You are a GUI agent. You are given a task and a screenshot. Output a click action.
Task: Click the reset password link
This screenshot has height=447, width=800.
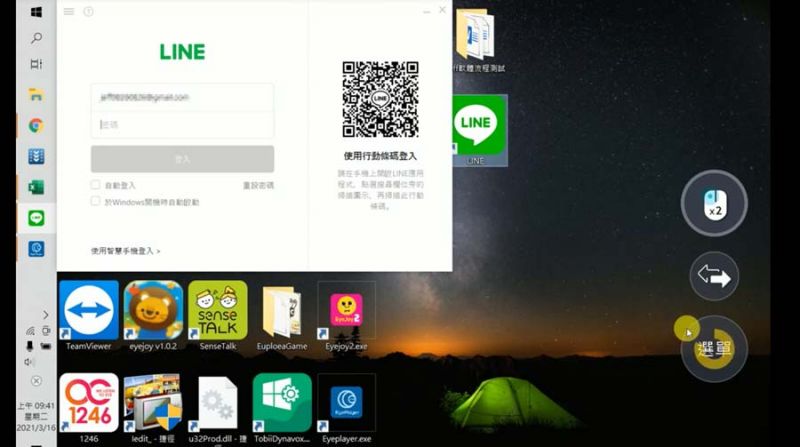pos(258,186)
